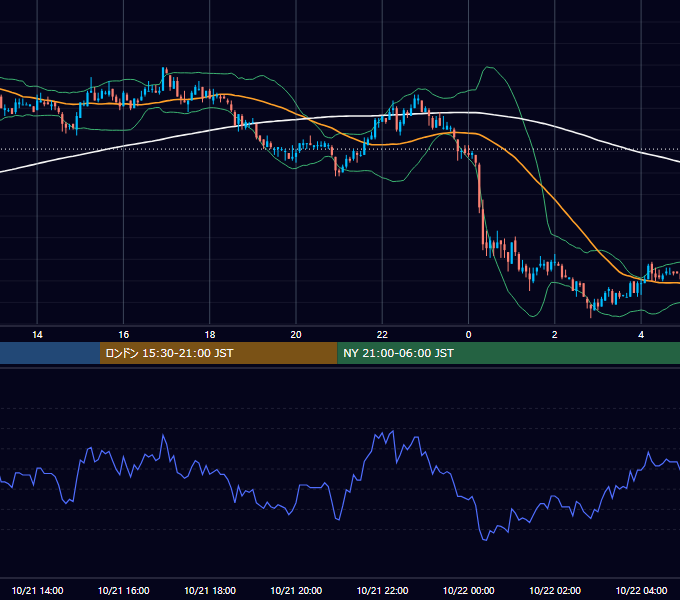
Task: Click the 4 hour label on chart axis
Action: click(641, 335)
